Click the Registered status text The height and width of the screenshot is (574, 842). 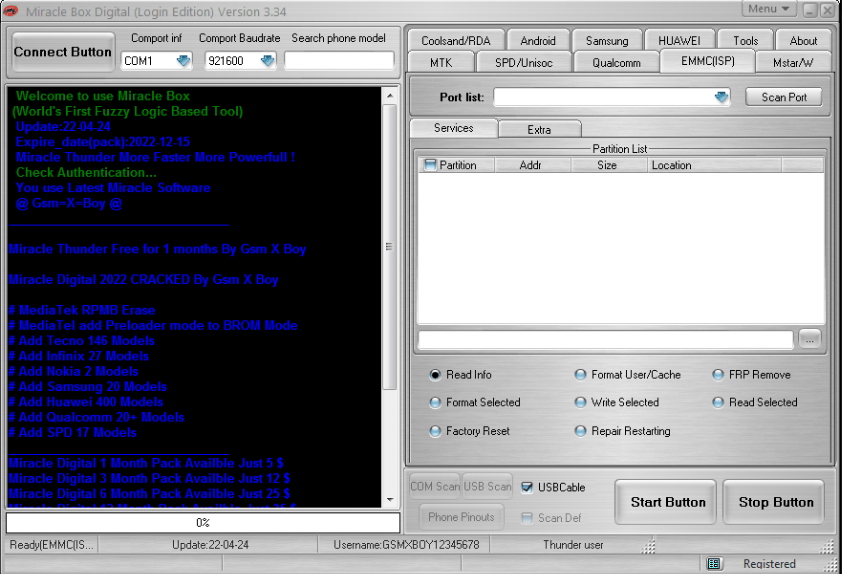click(769, 564)
